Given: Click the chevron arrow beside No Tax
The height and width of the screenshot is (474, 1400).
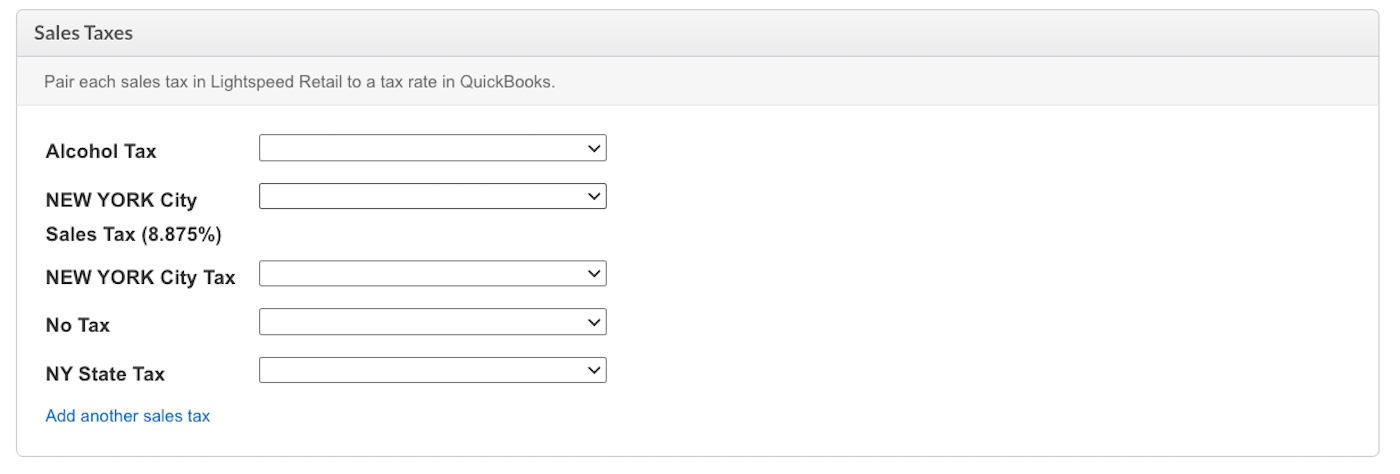Looking at the screenshot, I should click(x=594, y=322).
